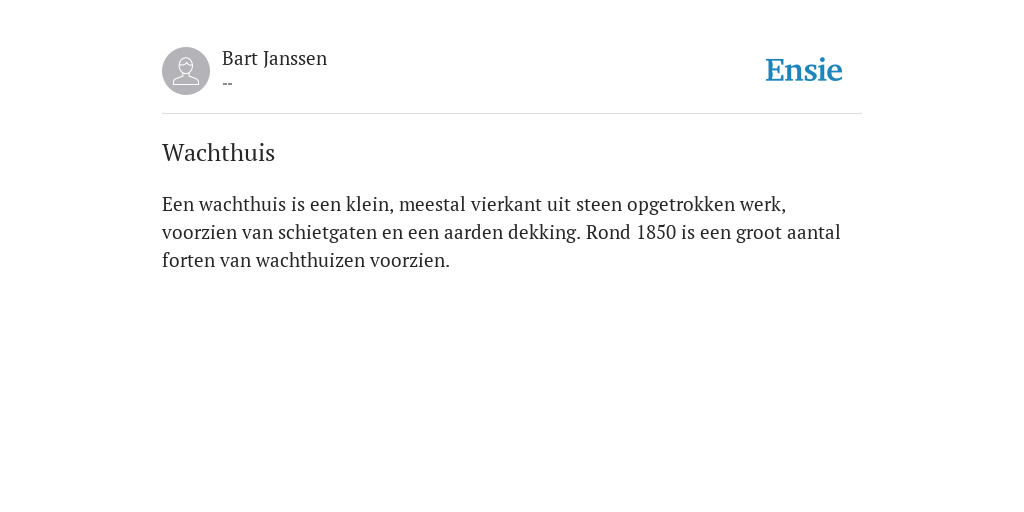Select the author name Bart Janssen
Screen dimensions: 1024x512
(x=274, y=59)
